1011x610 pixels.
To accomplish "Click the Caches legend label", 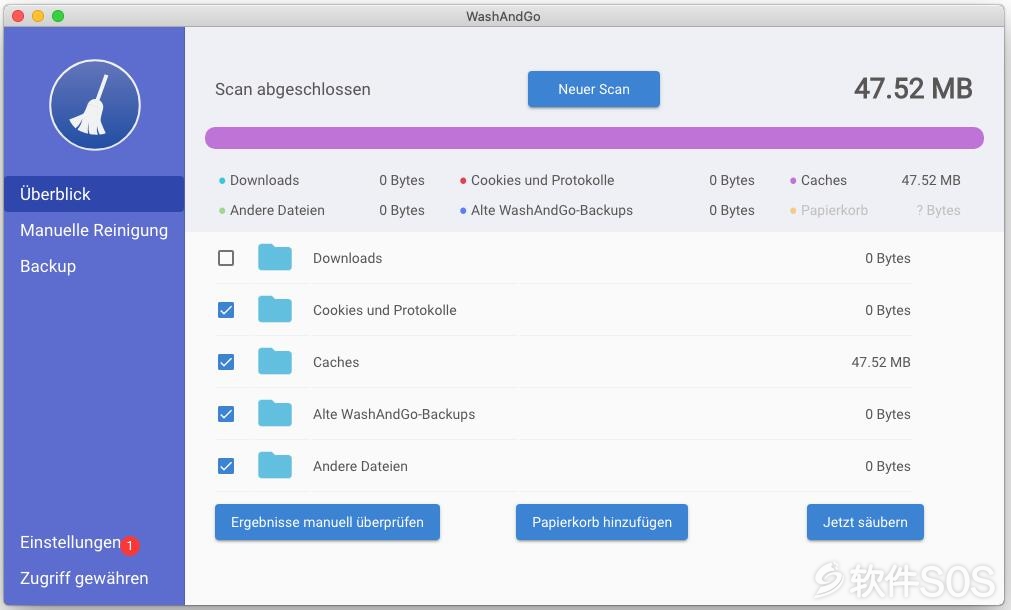I will pos(824,181).
